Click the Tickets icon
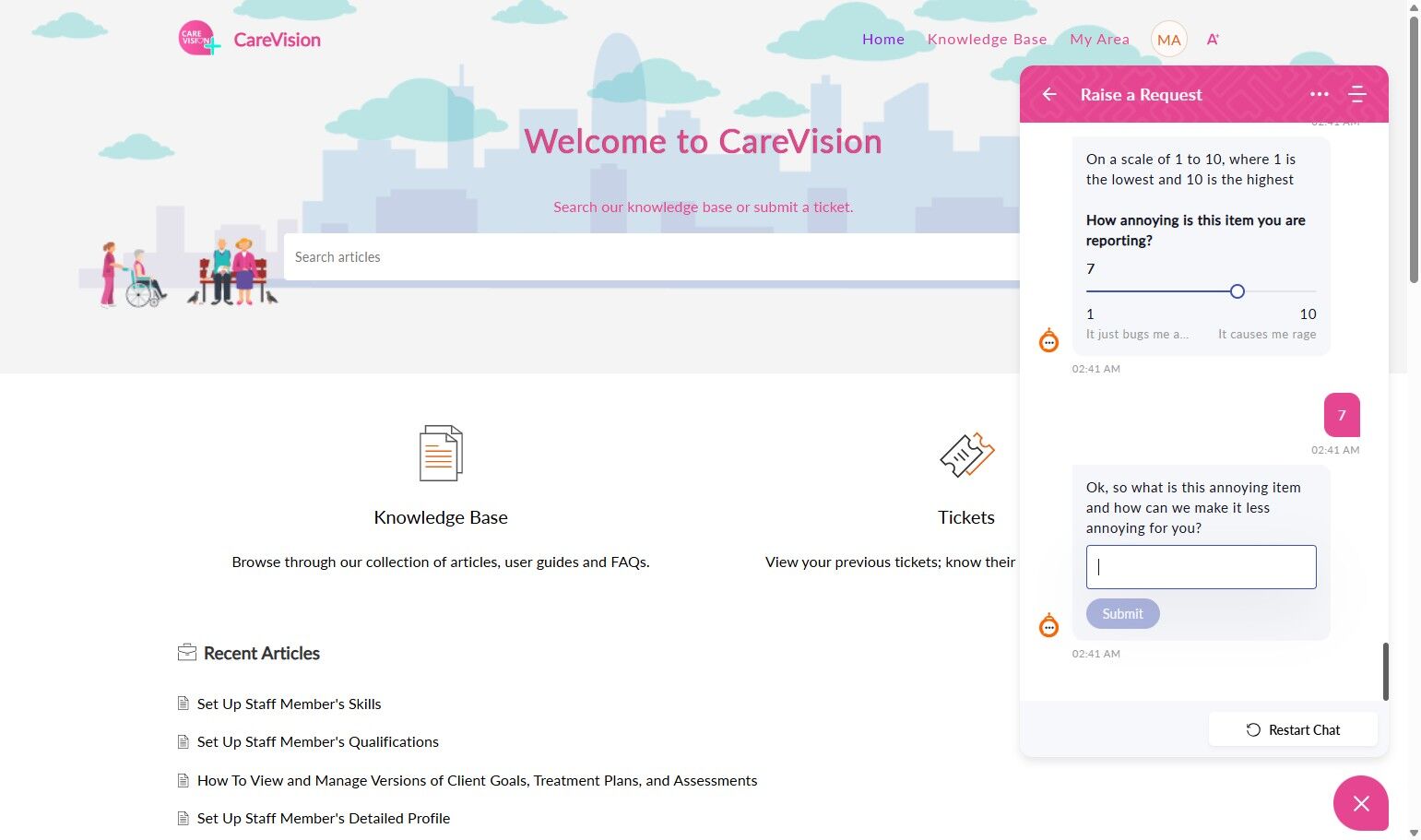Viewport: 1421px width, 840px height. click(x=966, y=455)
